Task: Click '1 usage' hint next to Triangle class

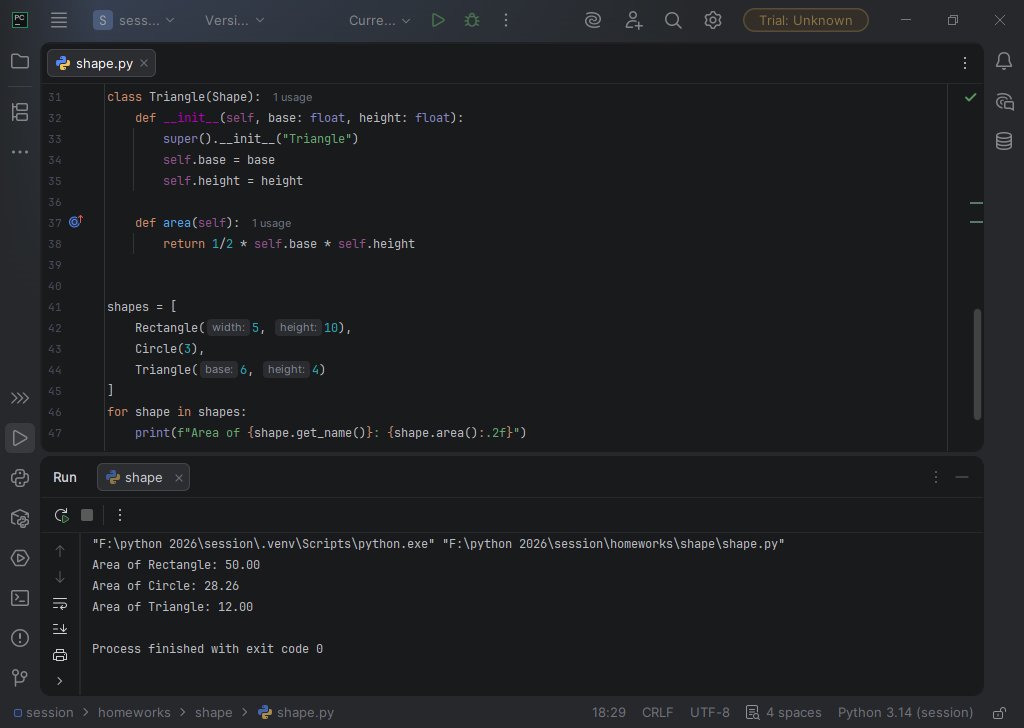Action: [x=293, y=97]
